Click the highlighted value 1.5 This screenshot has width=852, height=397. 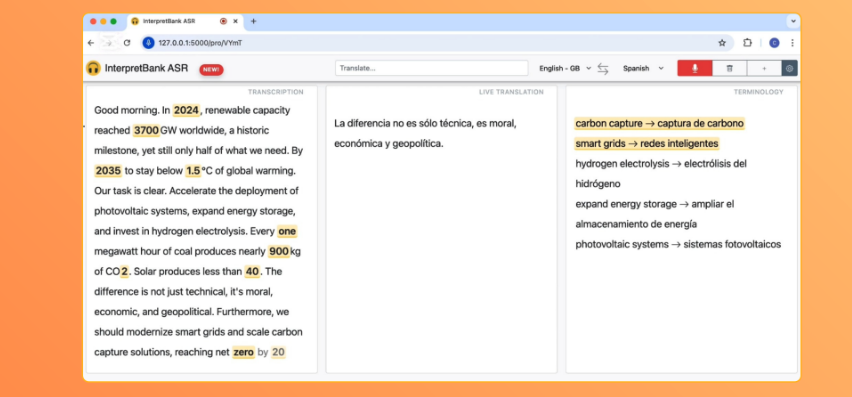coord(193,171)
